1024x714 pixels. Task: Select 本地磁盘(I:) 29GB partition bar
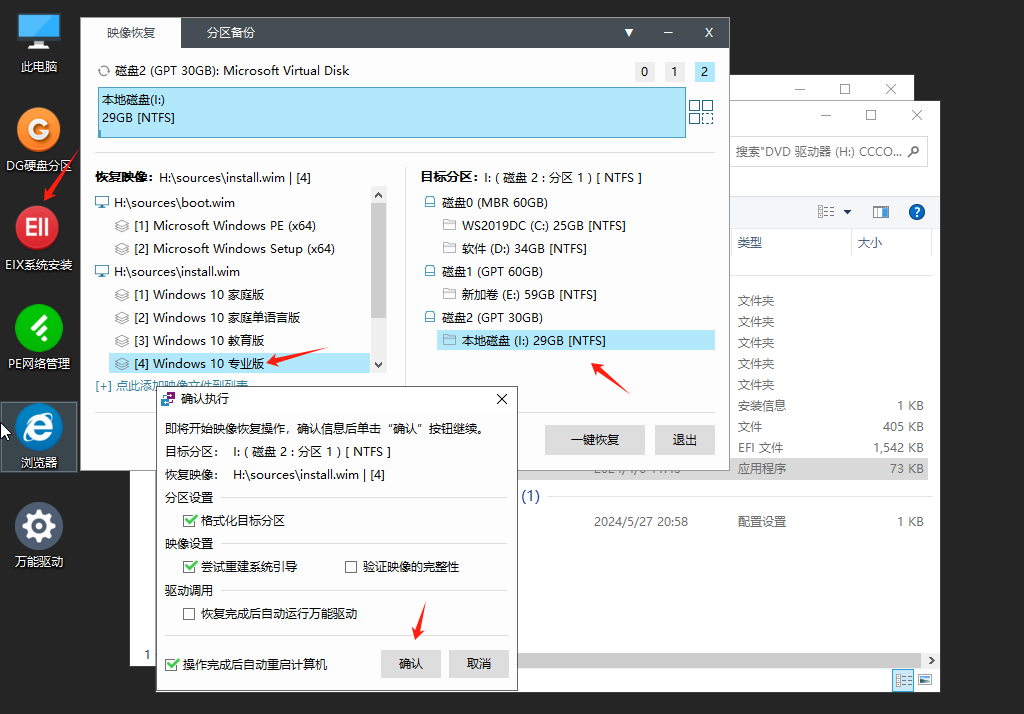pyautogui.click(x=392, y=112)
